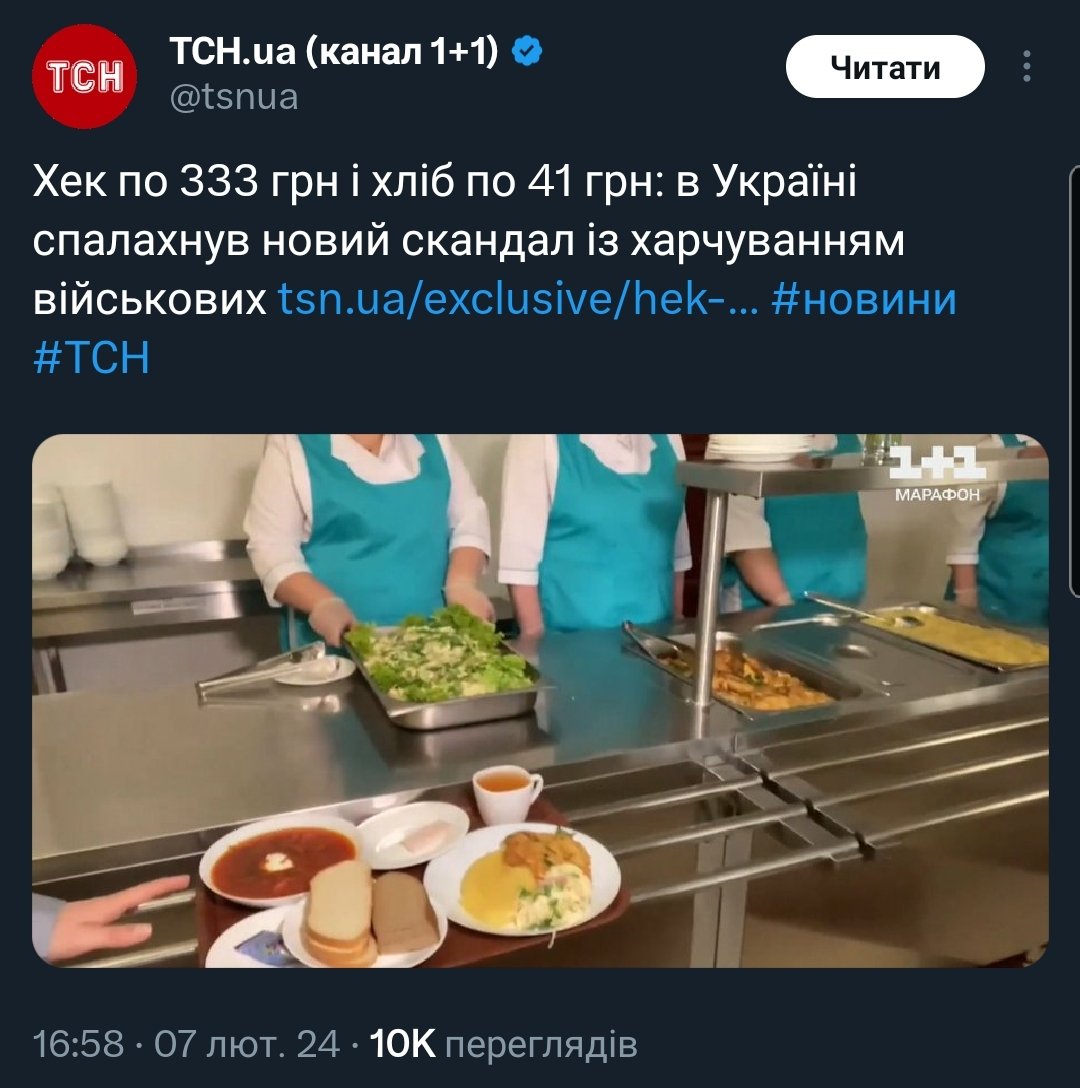Click the blue verified badge

[x=527, y=51]
